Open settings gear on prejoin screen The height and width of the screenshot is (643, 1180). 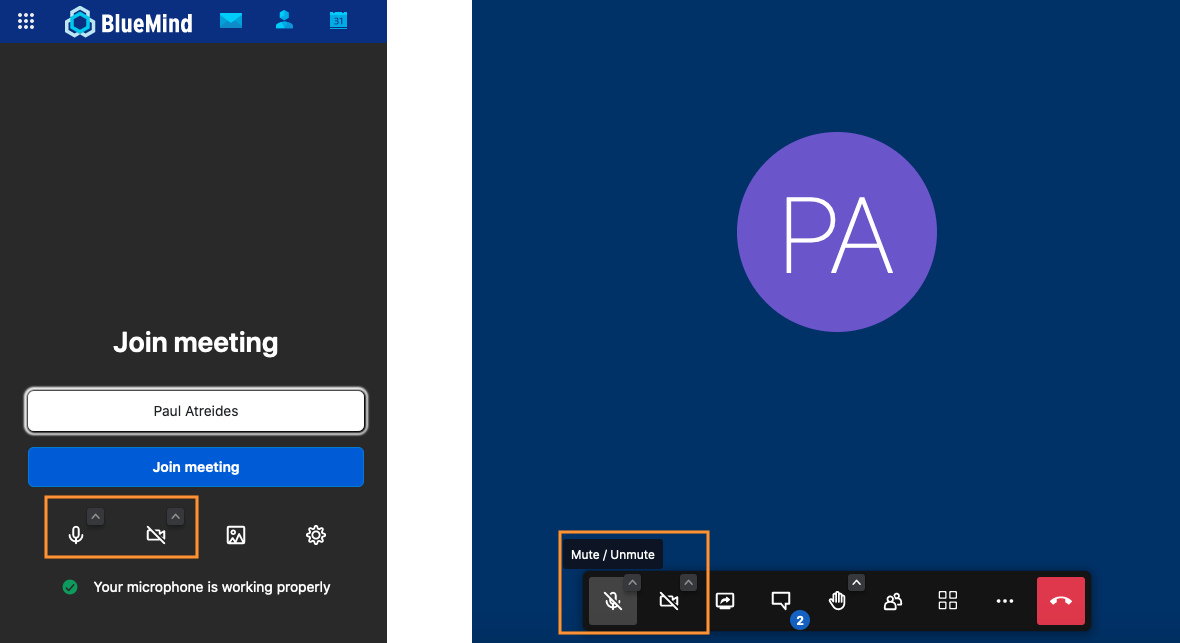tap(316, 535)
